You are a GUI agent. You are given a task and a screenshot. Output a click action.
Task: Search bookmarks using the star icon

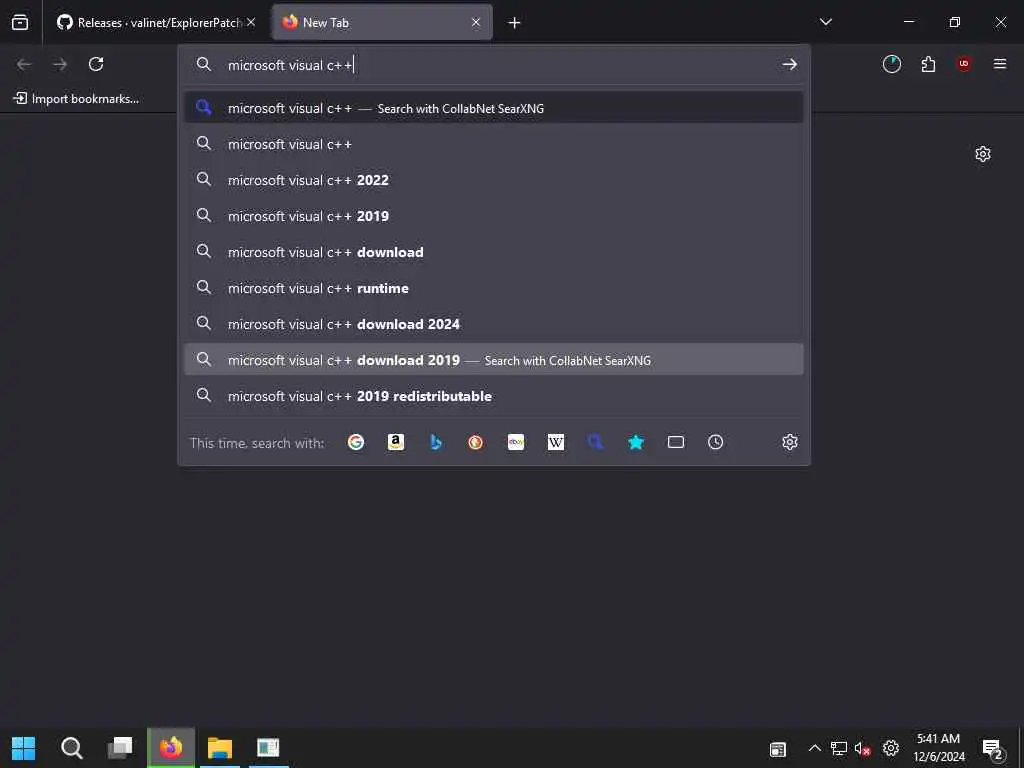635,442
